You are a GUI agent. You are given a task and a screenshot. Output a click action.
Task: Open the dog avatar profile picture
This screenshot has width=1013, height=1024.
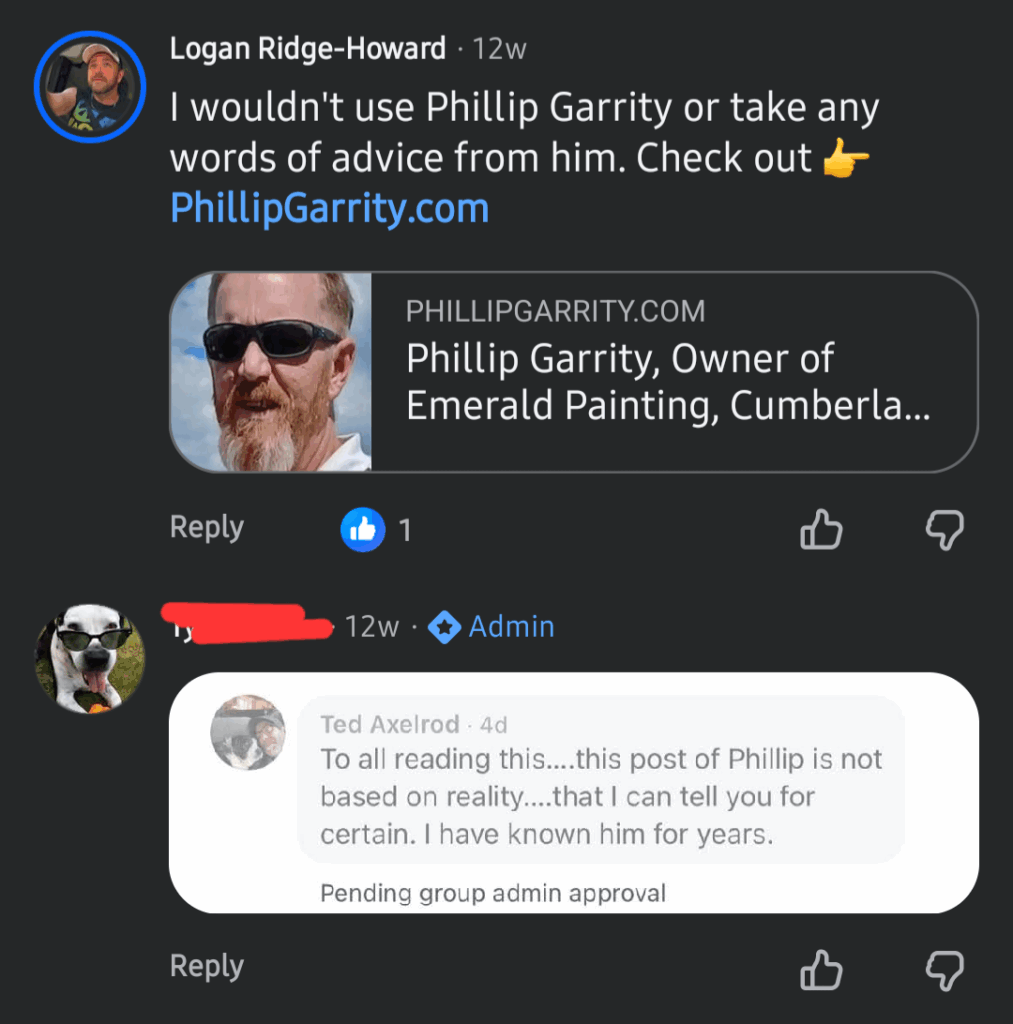coord(90,658)
